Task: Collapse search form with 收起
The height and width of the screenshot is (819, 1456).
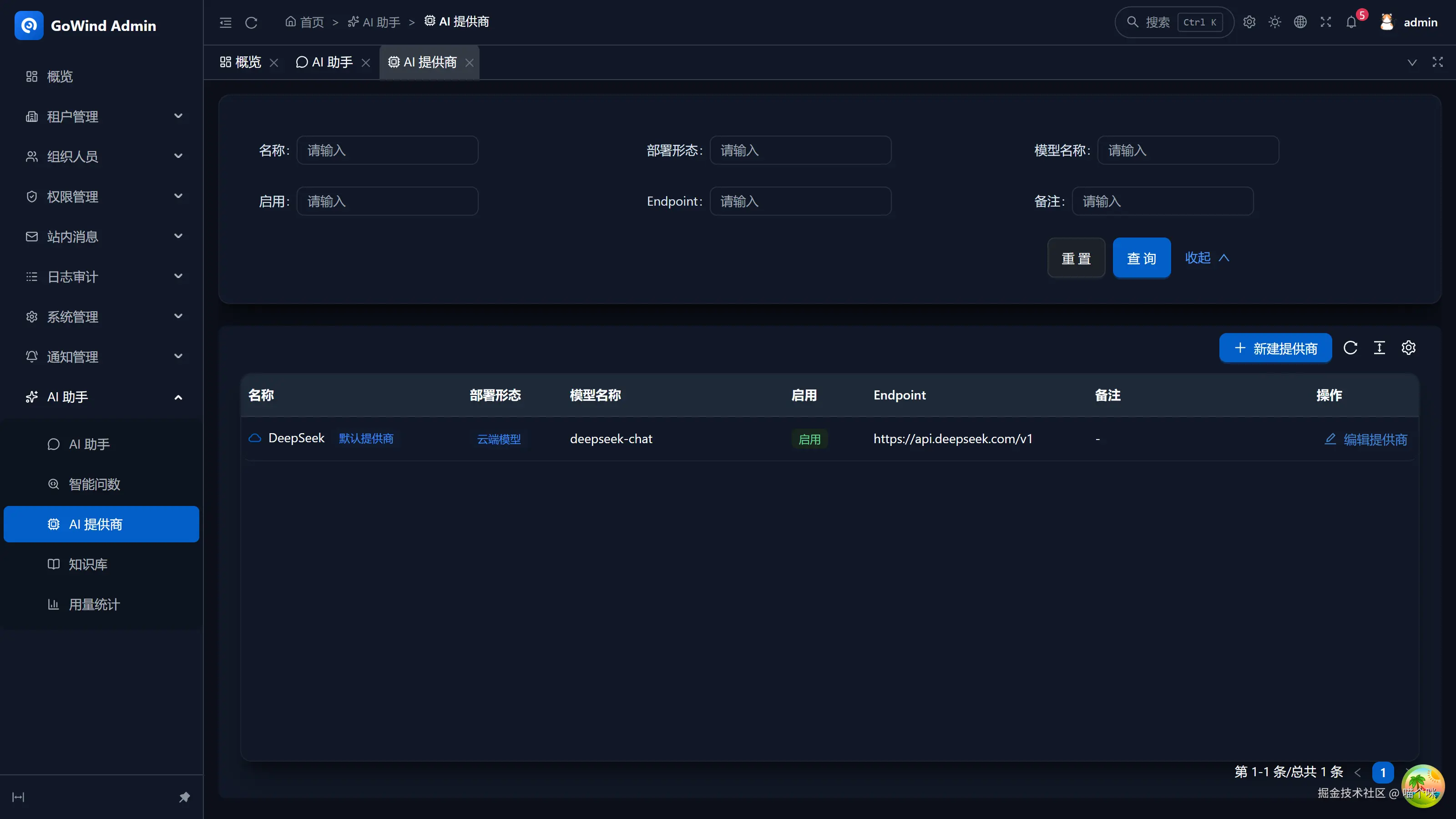Action: tap(1207, 258)
